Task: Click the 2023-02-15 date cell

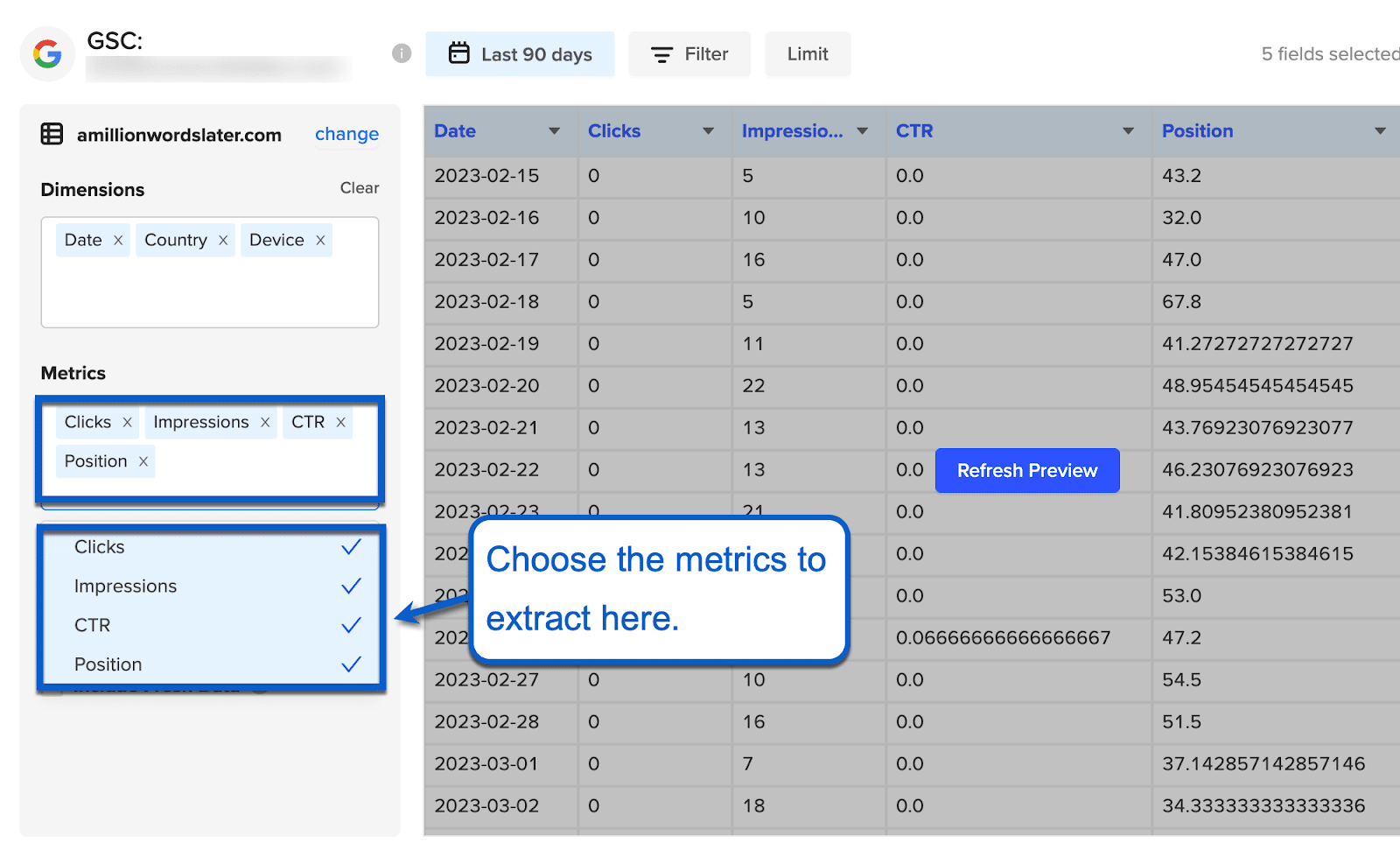Action: pos(501,176)
